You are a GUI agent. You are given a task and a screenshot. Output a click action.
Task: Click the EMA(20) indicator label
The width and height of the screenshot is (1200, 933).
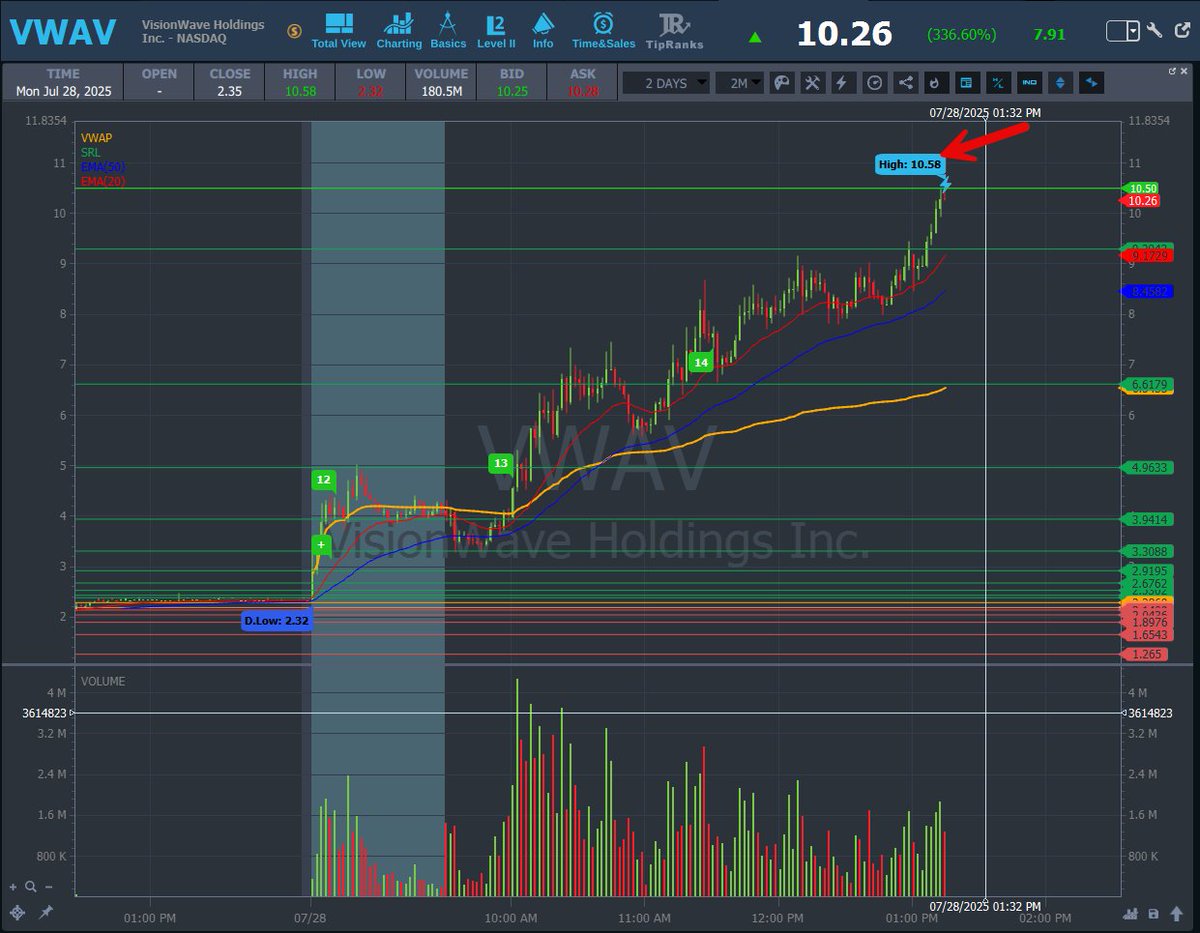[x=103, y=181]
